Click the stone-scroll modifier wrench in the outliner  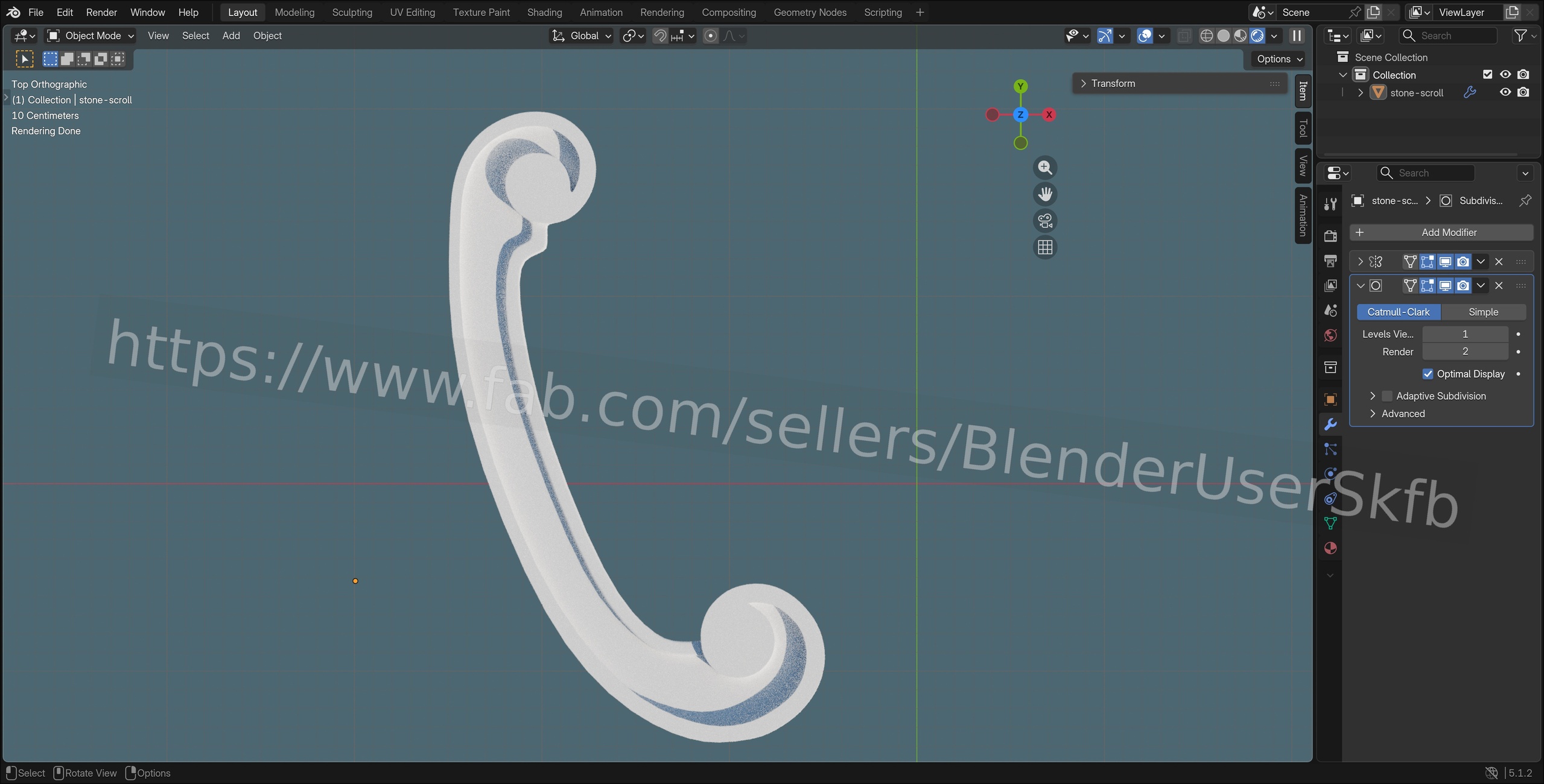coord(1470,92)
